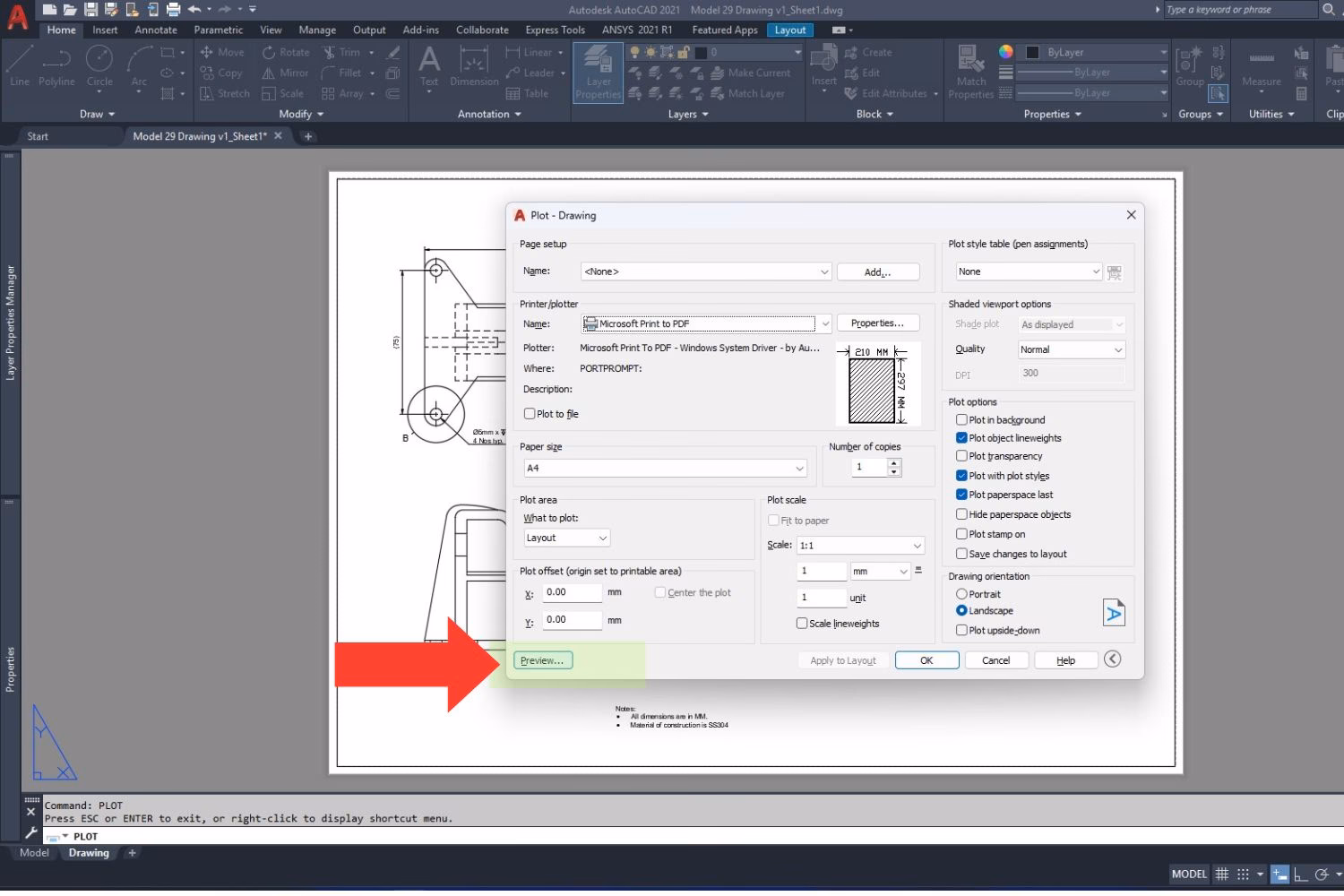Select the Arc tool
This screenshot has width=1344, height=896.
coord(139,66)
